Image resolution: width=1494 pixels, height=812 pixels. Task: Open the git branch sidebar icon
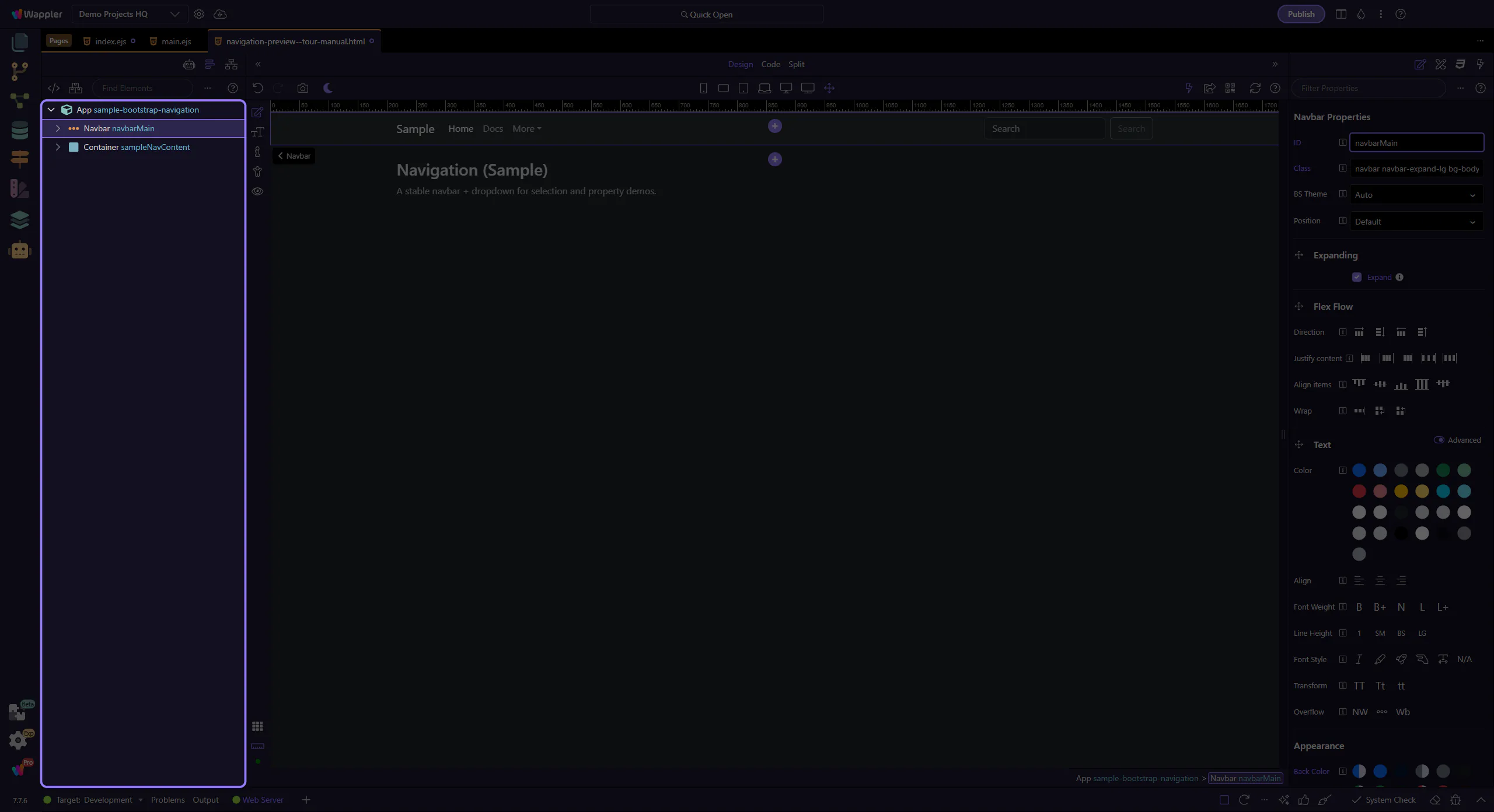coord(19,71)
